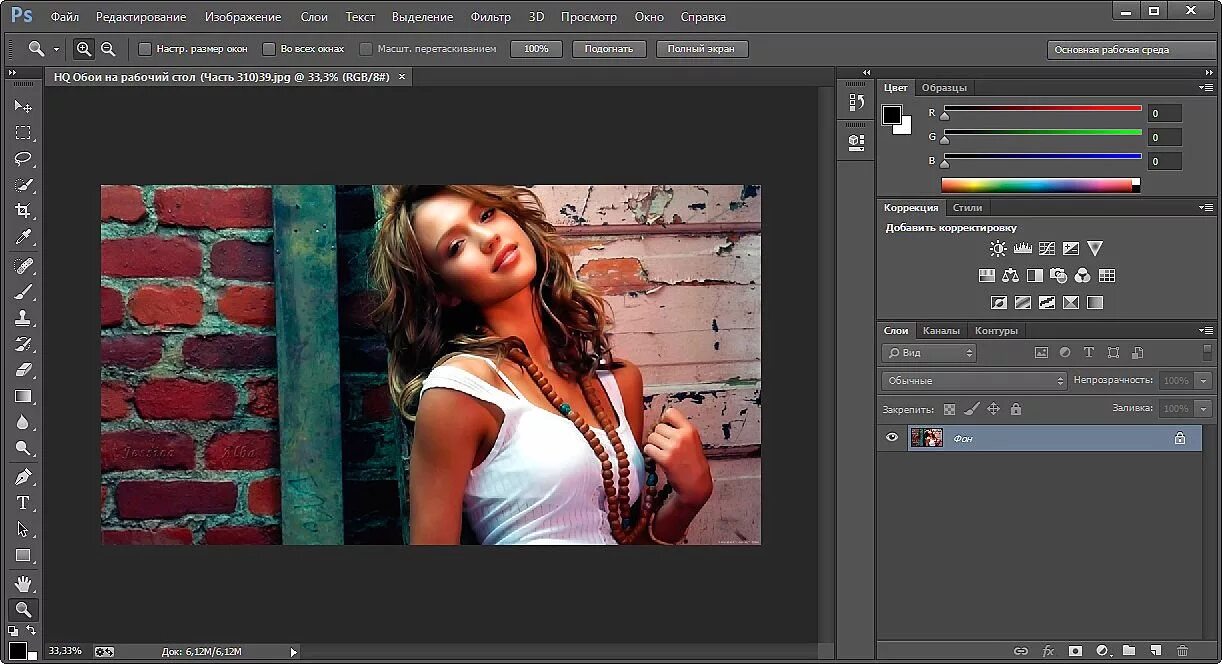
Task: Select the Eyedropper tool
Action: (23, 236)
